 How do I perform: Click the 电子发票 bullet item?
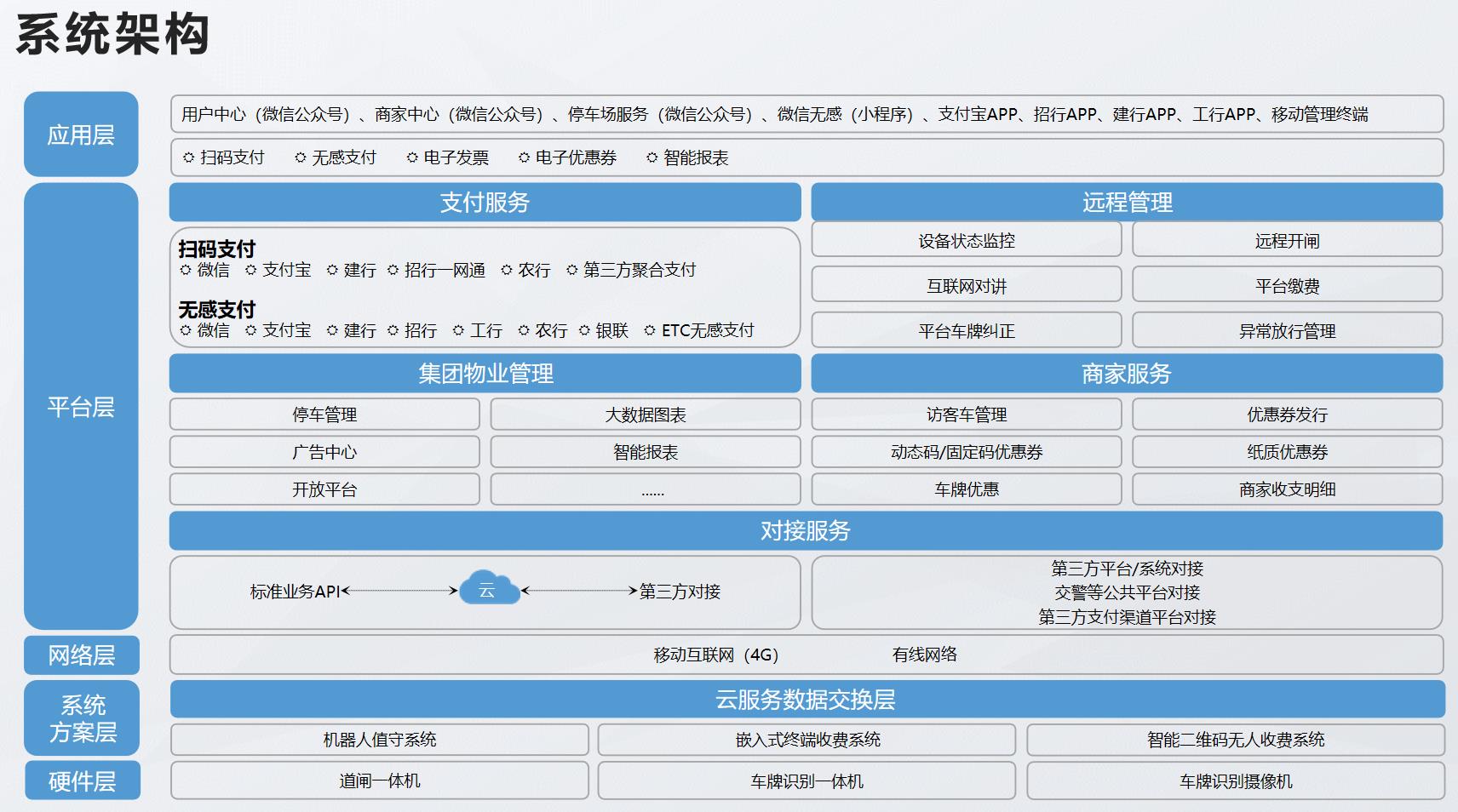pyautogui.click(x=448, y=157)
